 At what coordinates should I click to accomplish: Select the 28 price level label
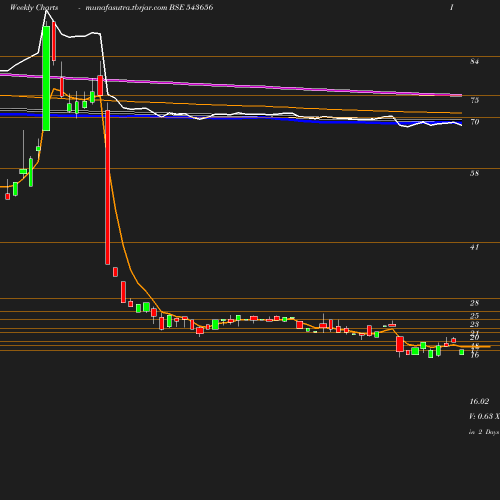click(x=474, y=303)
